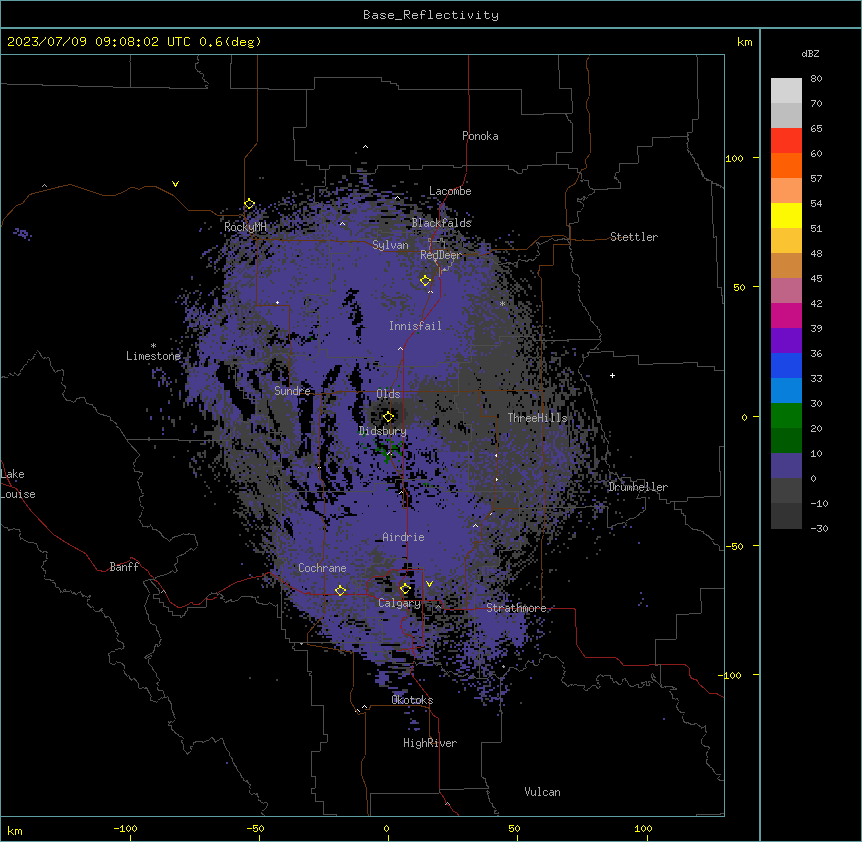This screenshot has height=842, width=862.
Task: Click the yellow V marker east of Calgary
Action: coord(429,584)
